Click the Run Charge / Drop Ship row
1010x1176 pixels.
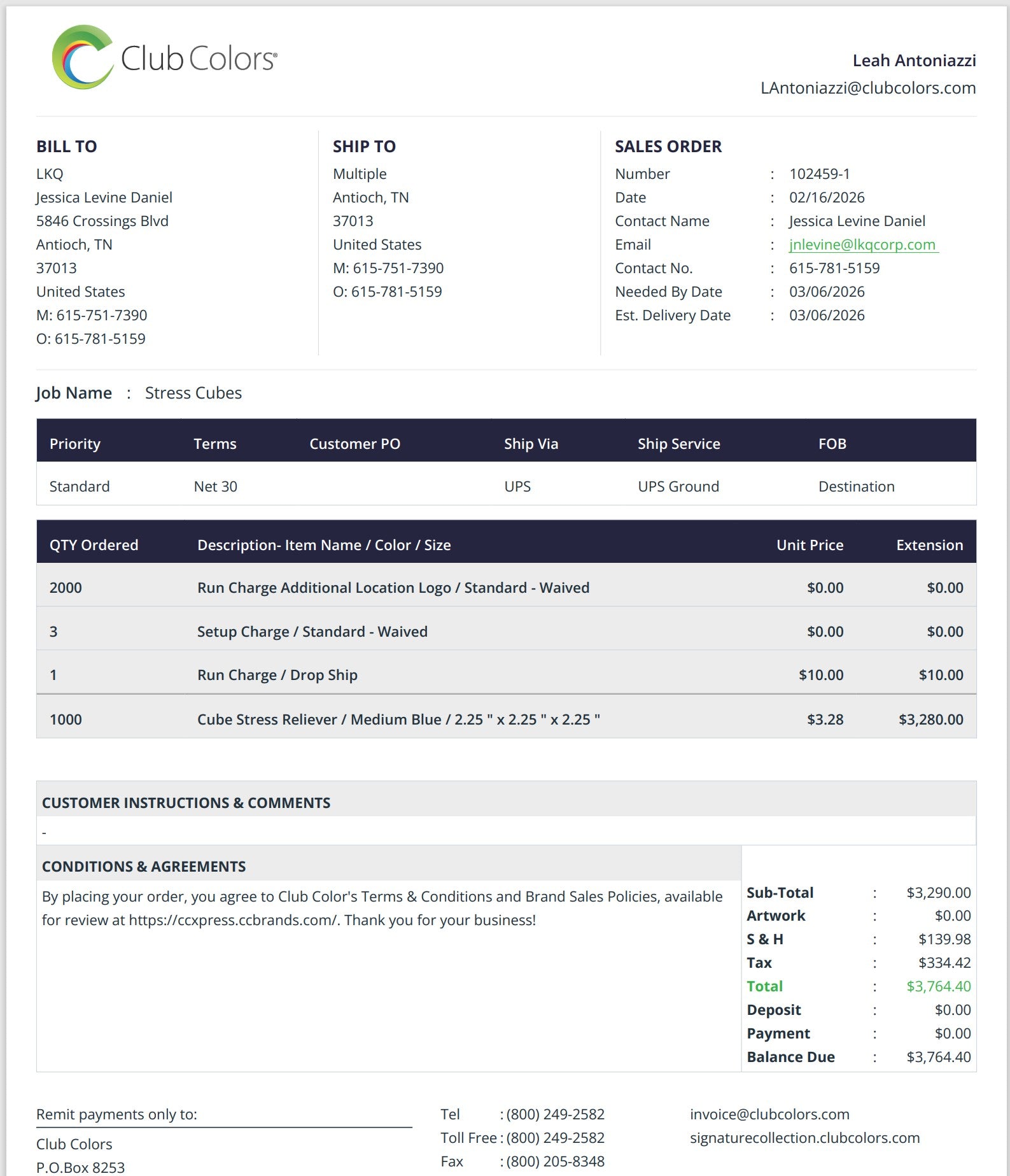[x=277, y=675]
